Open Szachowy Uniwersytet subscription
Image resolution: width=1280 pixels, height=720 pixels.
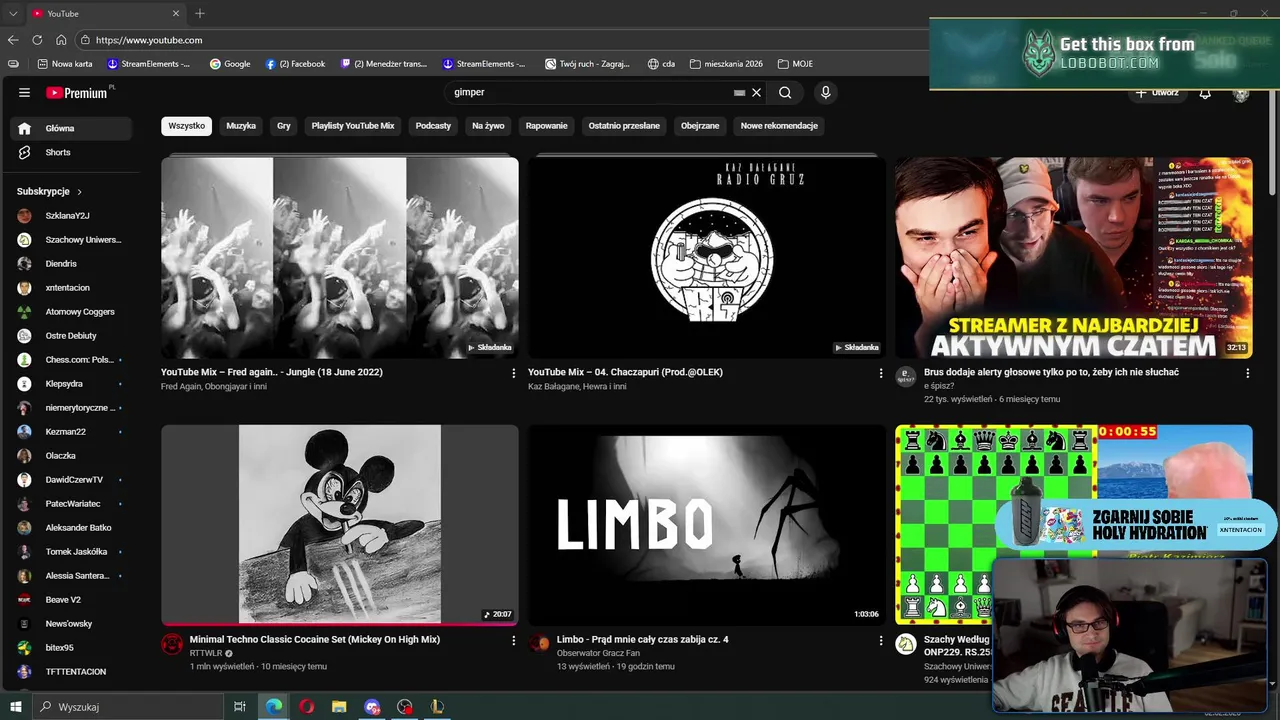point(71,240)
